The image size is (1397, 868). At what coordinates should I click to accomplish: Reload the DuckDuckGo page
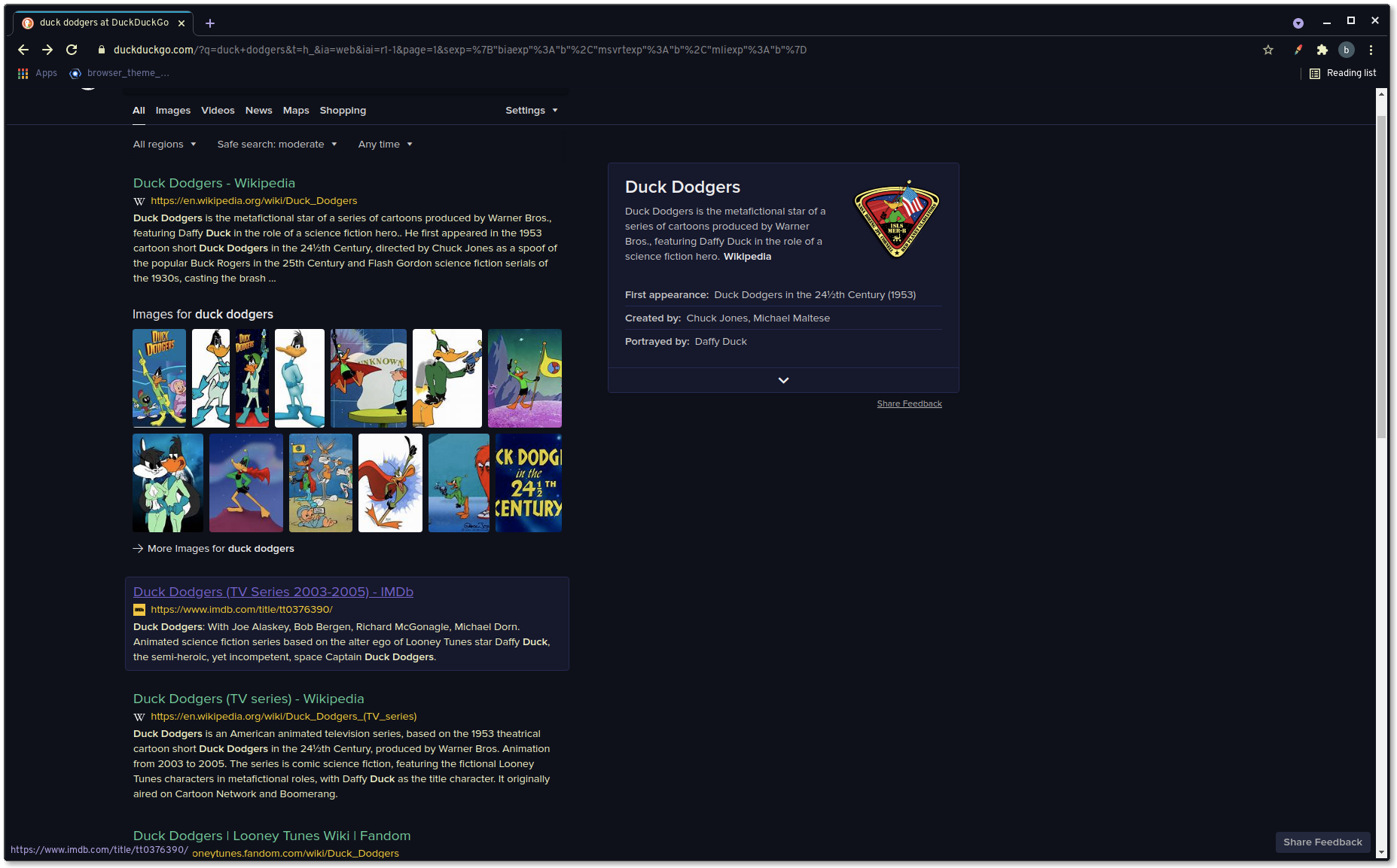pos(72,50)
